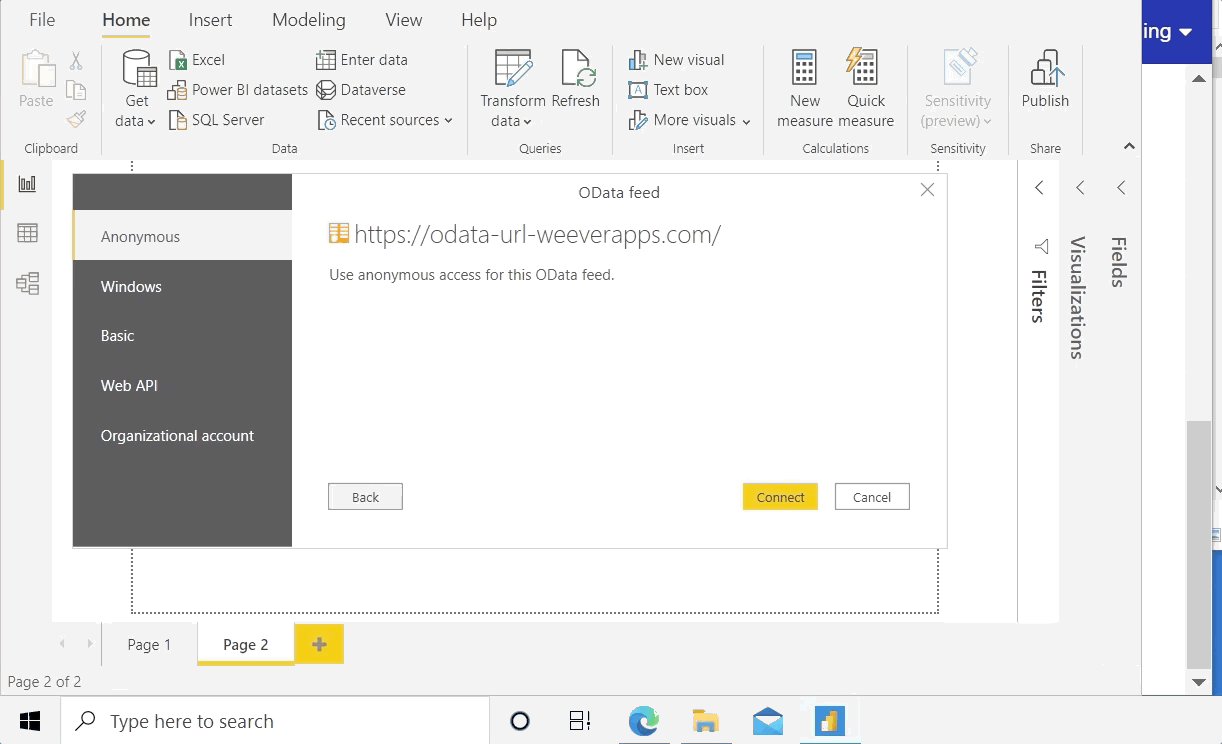
Task: Switch to Report view in sidebar
Action: 28,184
